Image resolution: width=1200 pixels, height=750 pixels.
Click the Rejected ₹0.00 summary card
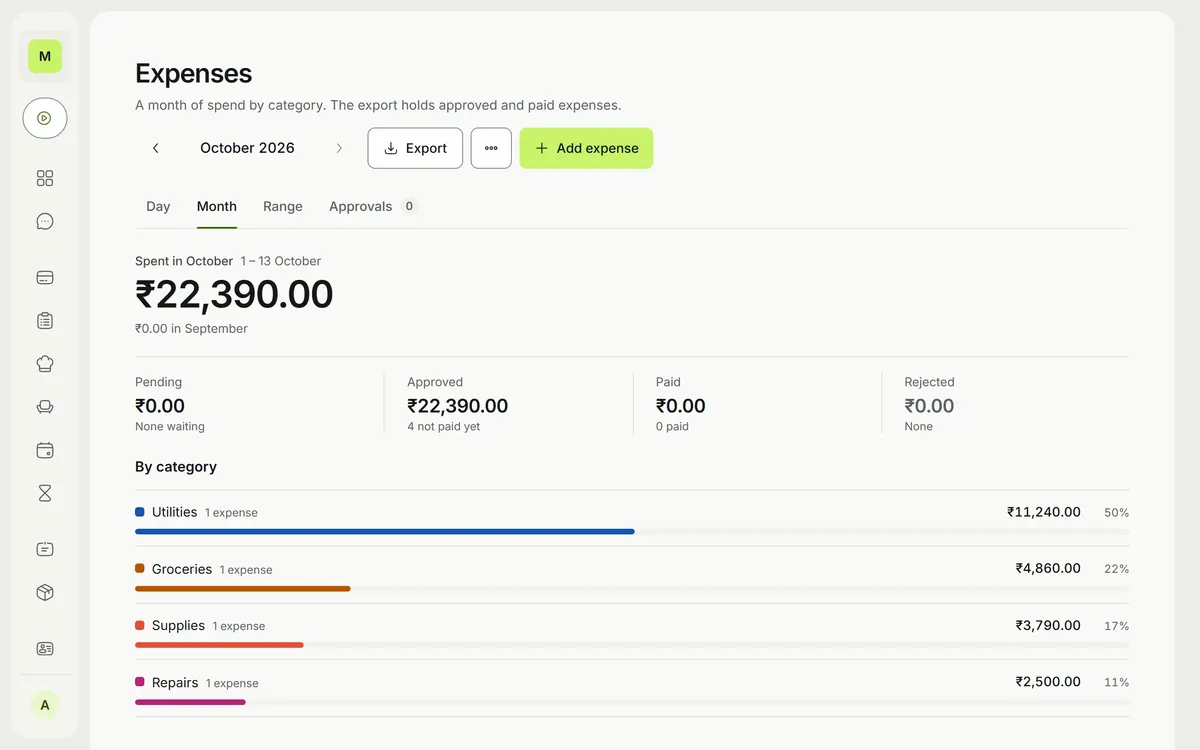1006,403
